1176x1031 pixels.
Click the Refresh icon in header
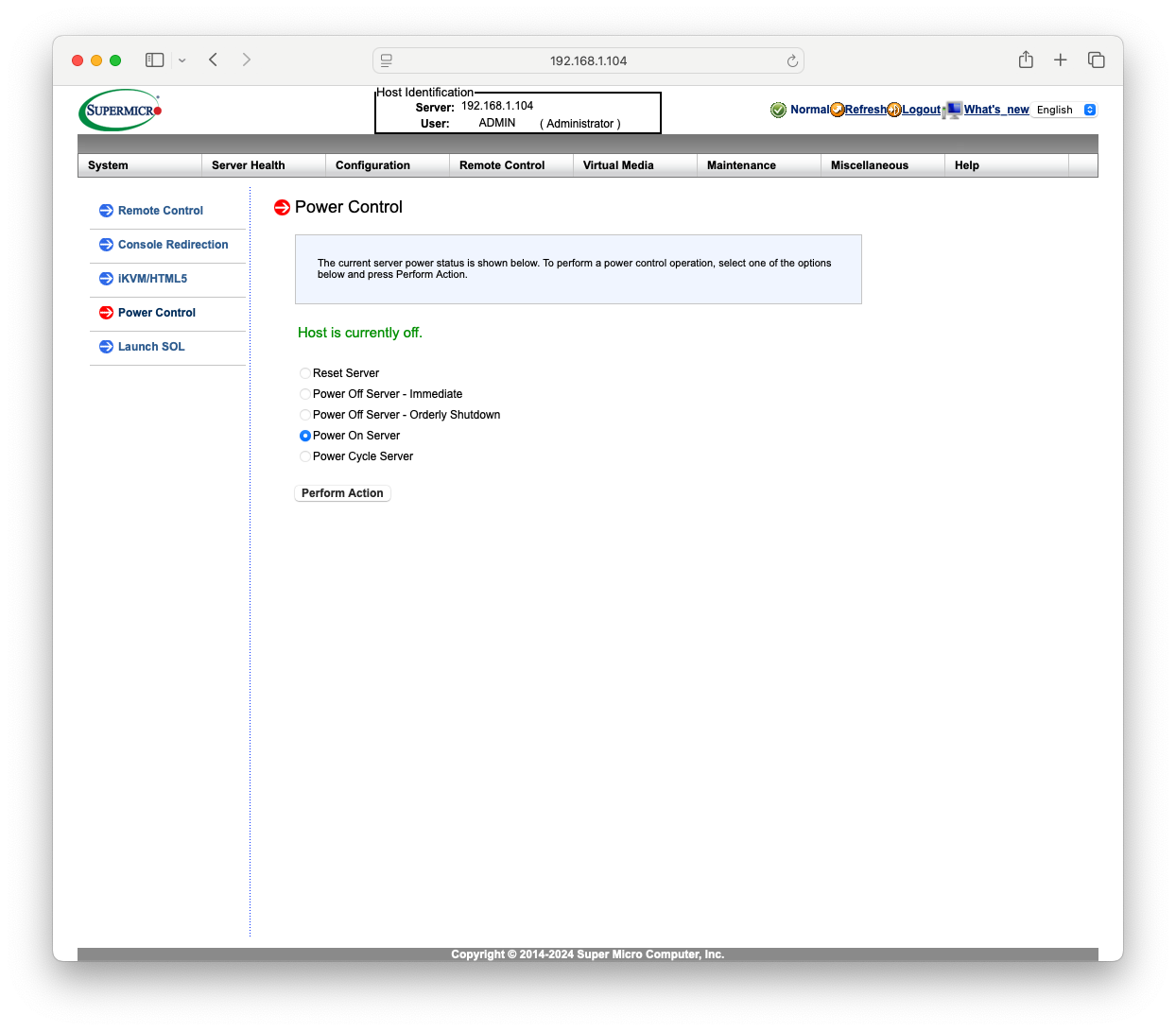(x=838, y=111)
